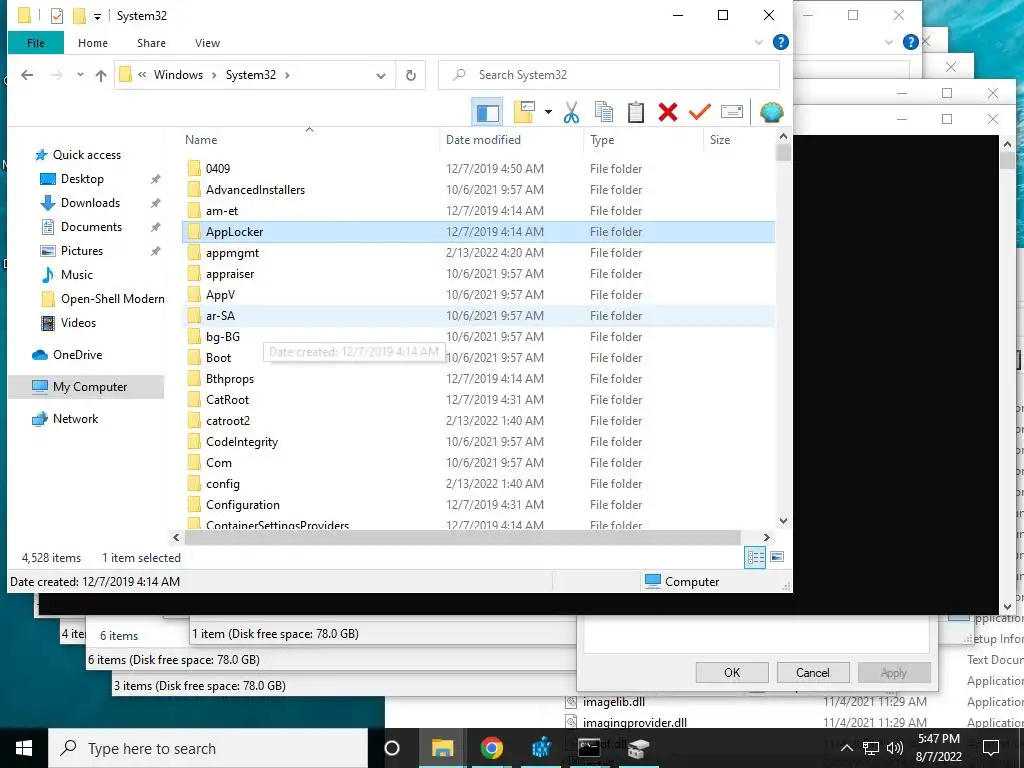Click the title bar New Folder icon
The width and height of the screenshot is (1024, 768).
(x=79, y=15)
